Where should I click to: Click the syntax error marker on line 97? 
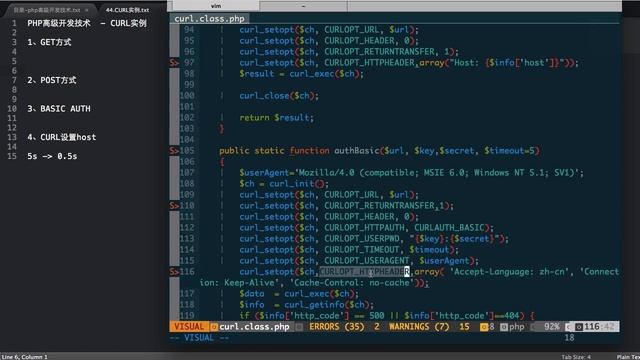tap(174, 62)
